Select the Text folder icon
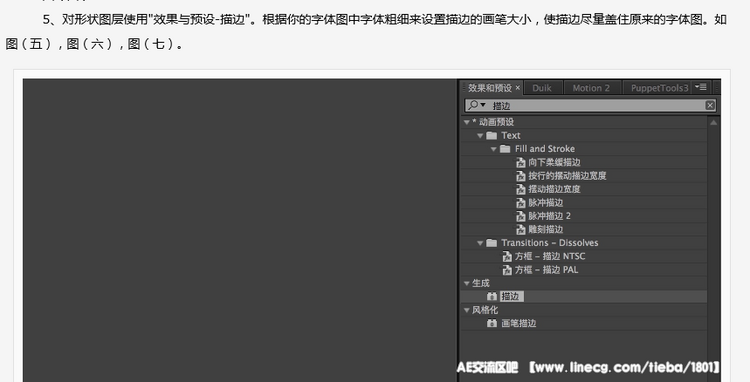 (492, 136)
